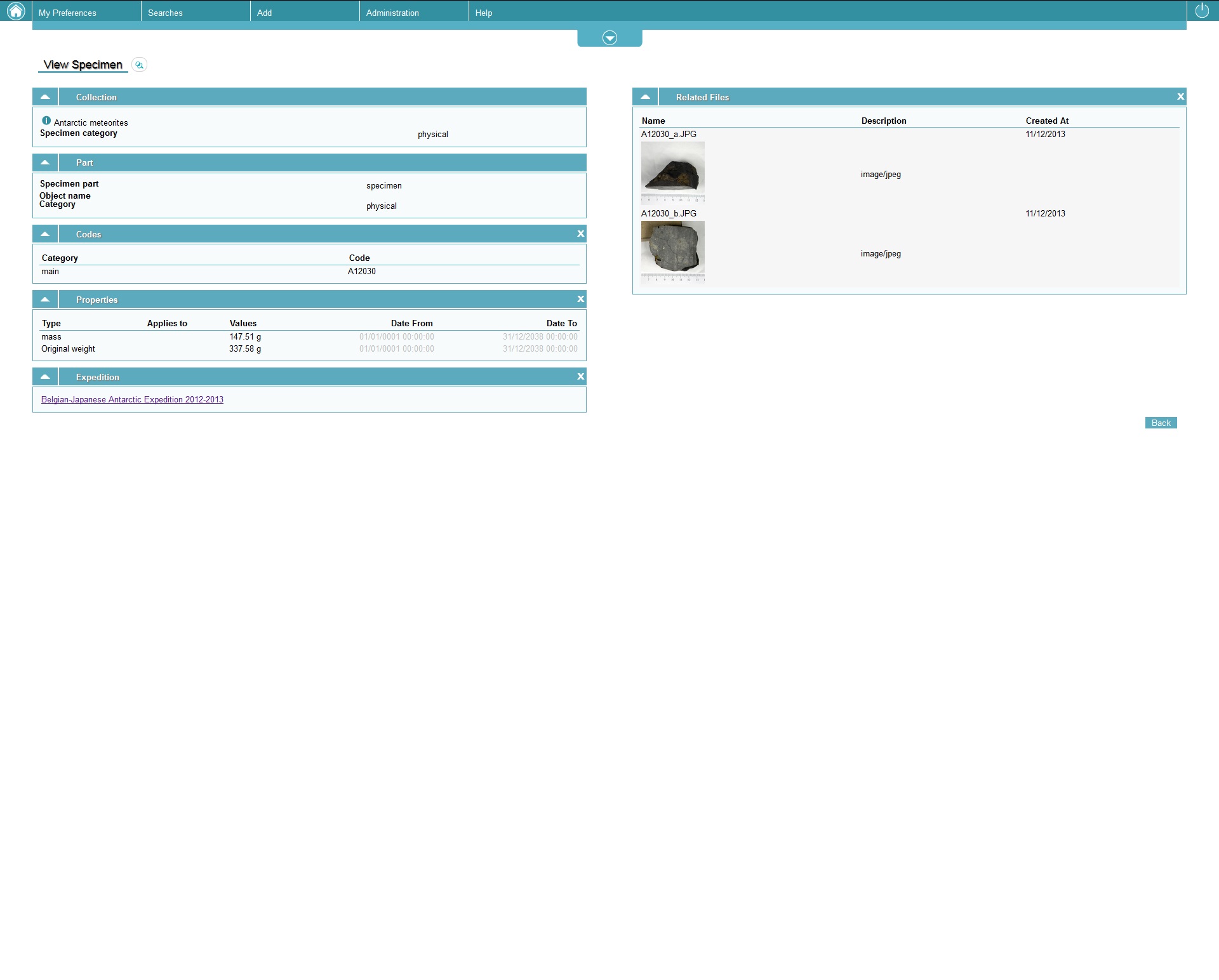Close the Expedition widget with X

(580, 377)
